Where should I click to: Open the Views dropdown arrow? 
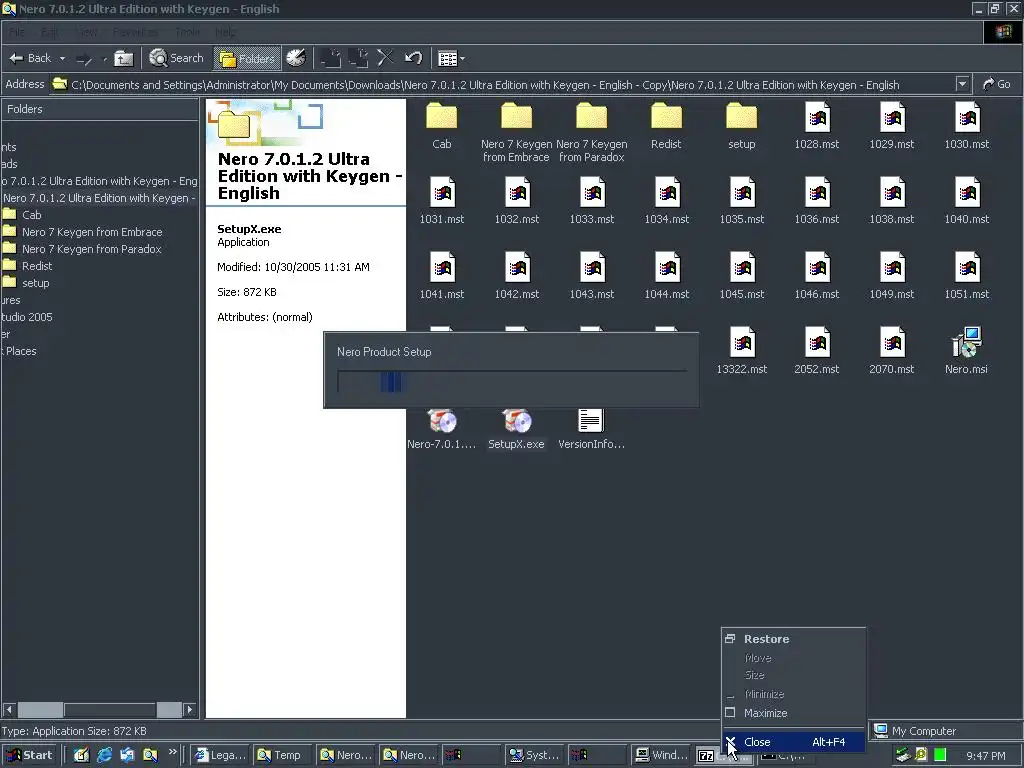(x=462, y=59)
